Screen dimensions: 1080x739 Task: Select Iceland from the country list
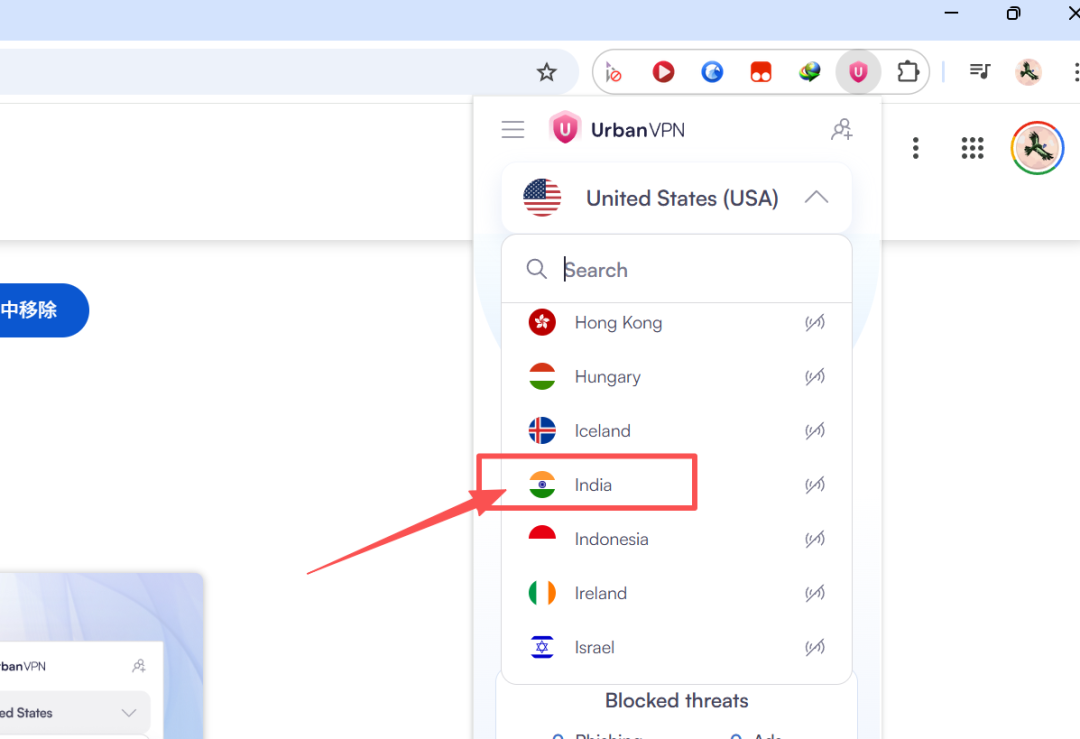pyautogui.click(x=676, y=430)
